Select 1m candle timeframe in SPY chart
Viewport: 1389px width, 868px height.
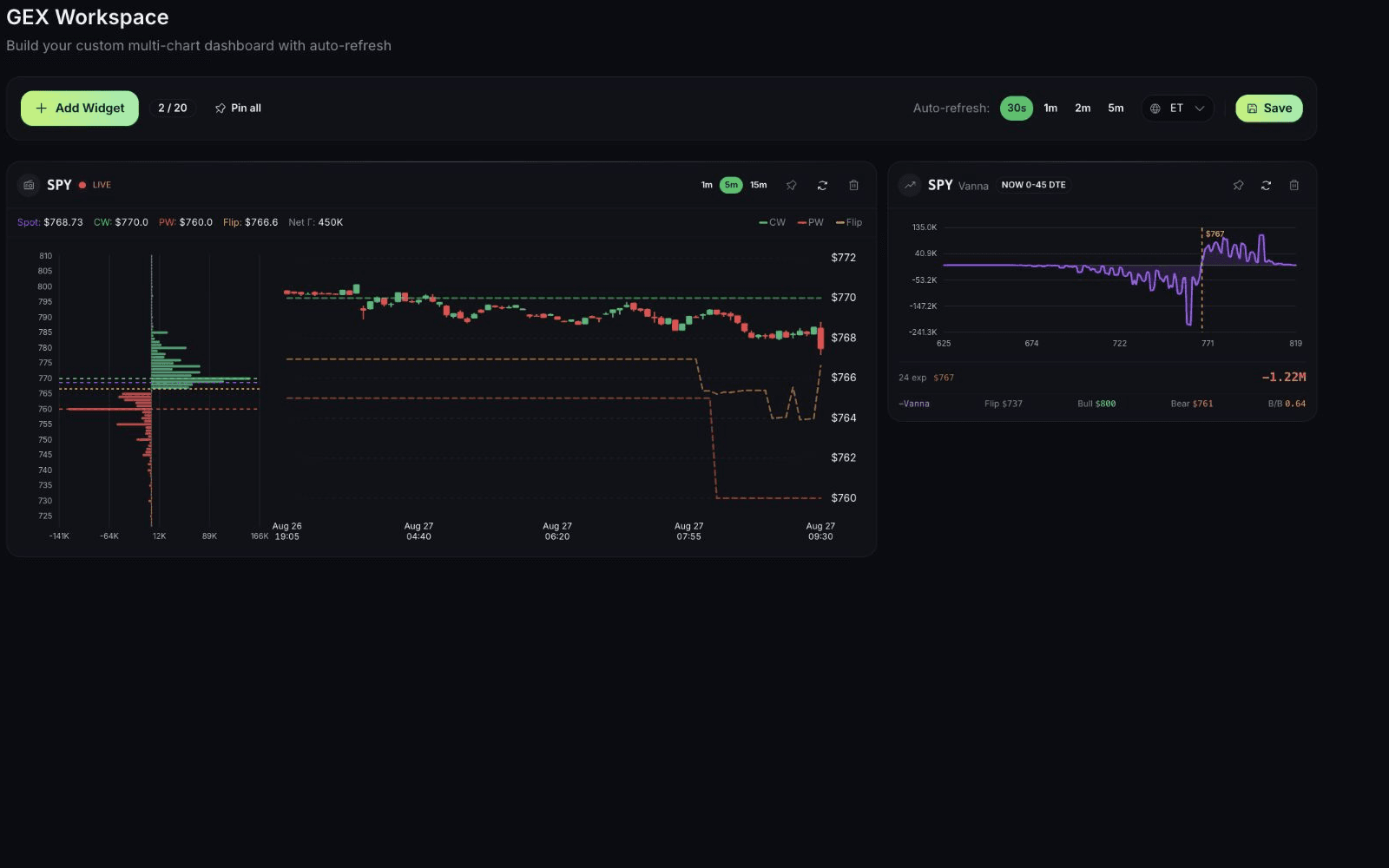point(707,185)
